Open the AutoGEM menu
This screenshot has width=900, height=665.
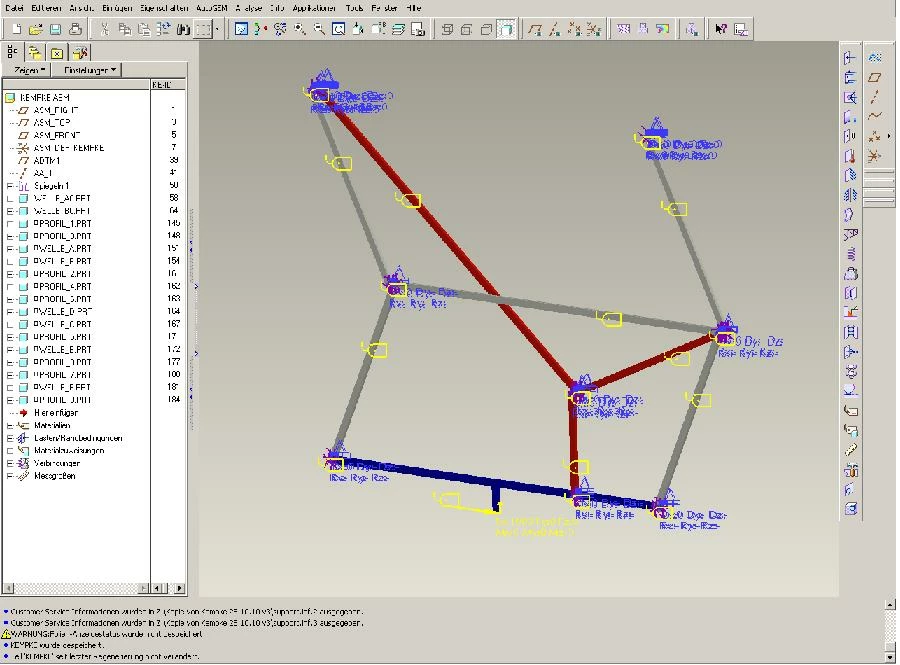click(211, 8)
